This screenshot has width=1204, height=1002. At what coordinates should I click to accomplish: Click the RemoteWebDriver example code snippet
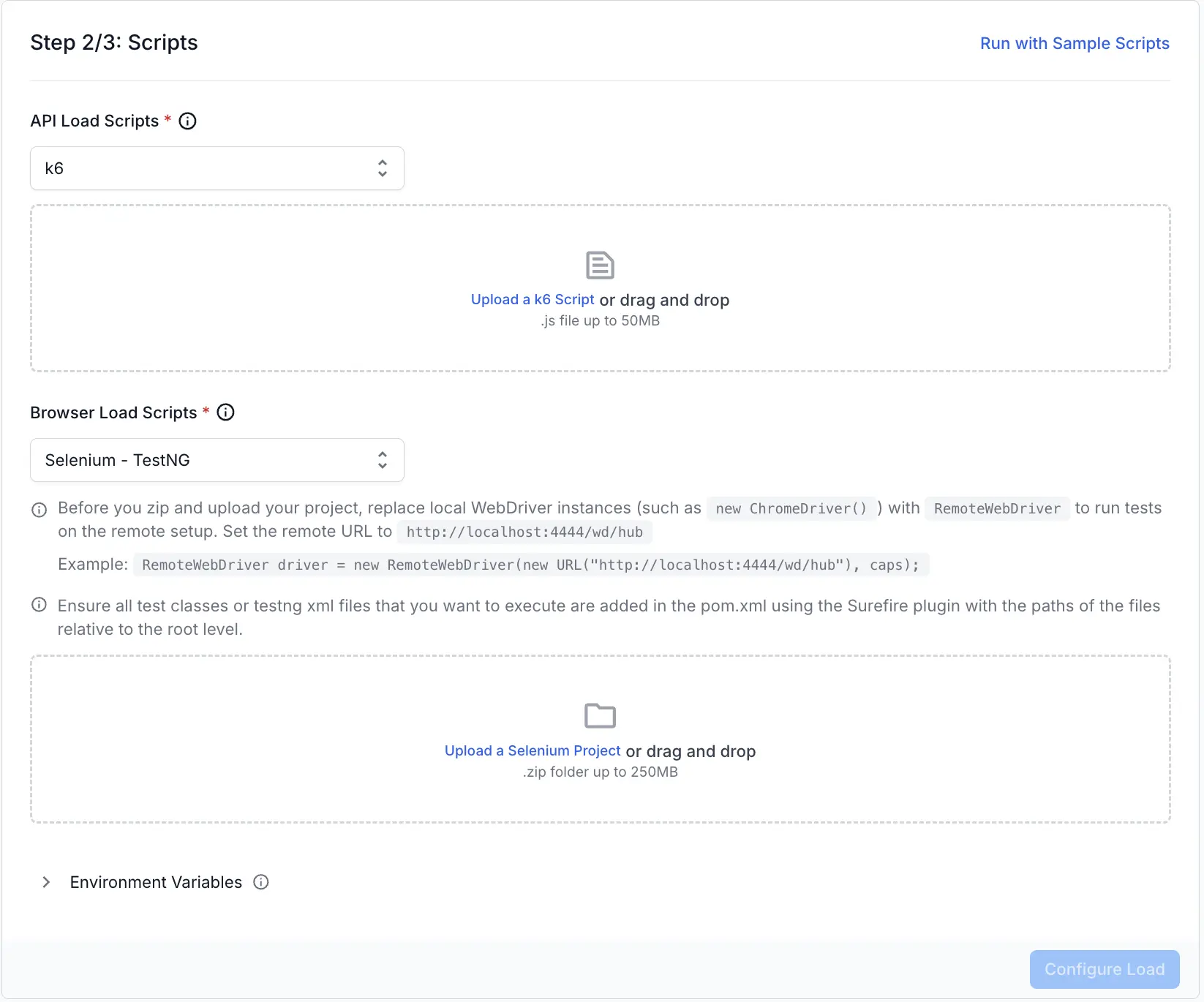click(x=530, y=565)
